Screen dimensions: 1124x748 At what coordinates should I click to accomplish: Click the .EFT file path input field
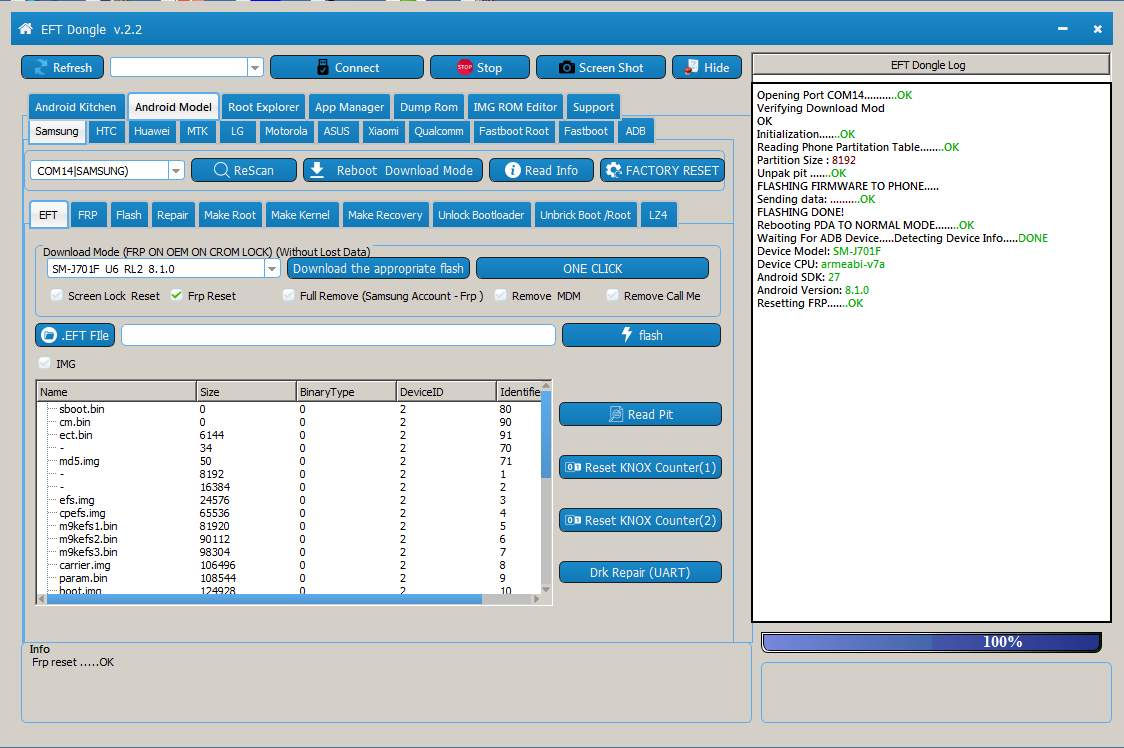point(338,335)
